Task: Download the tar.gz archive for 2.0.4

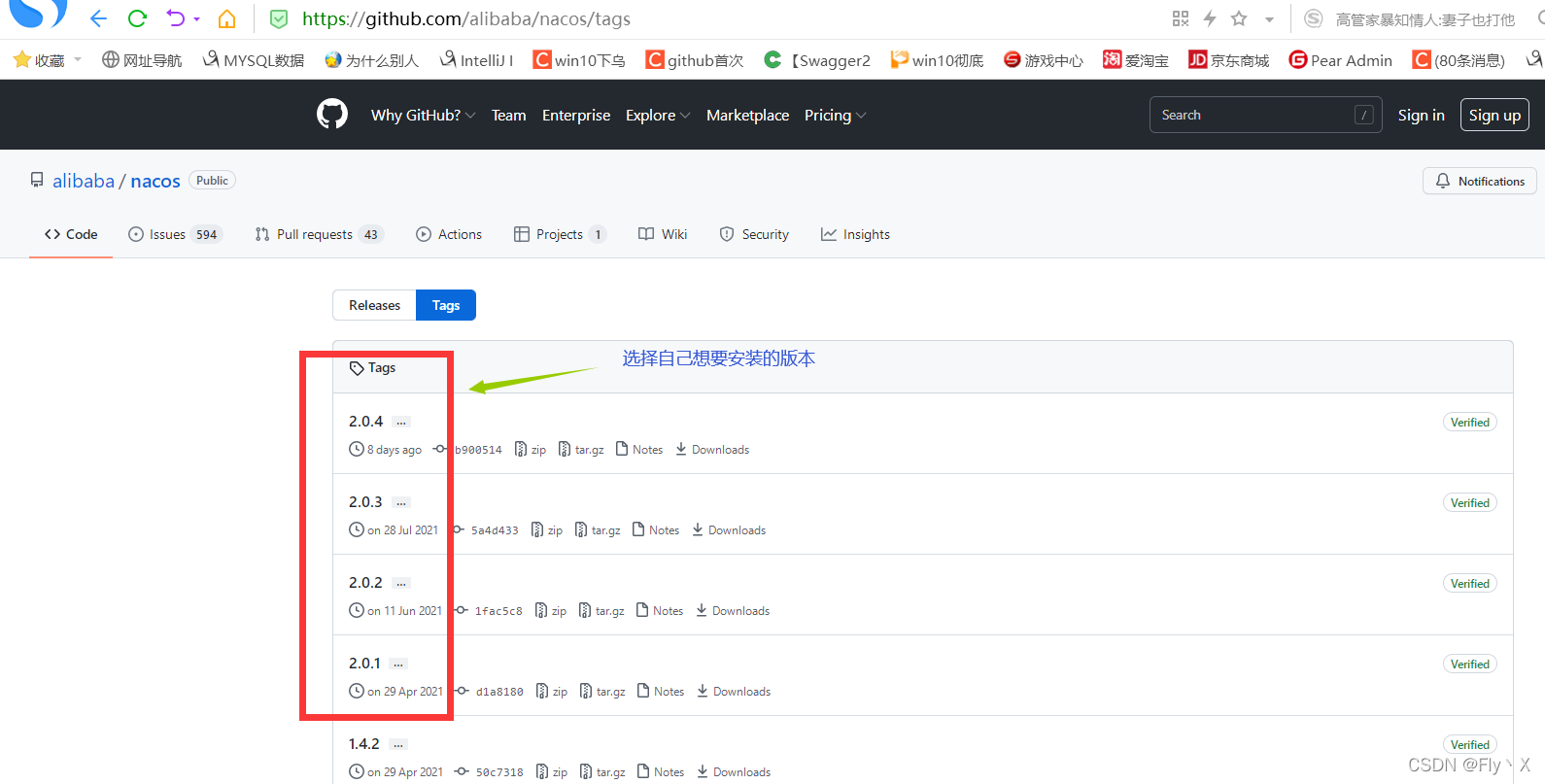Action: point(581,450)
